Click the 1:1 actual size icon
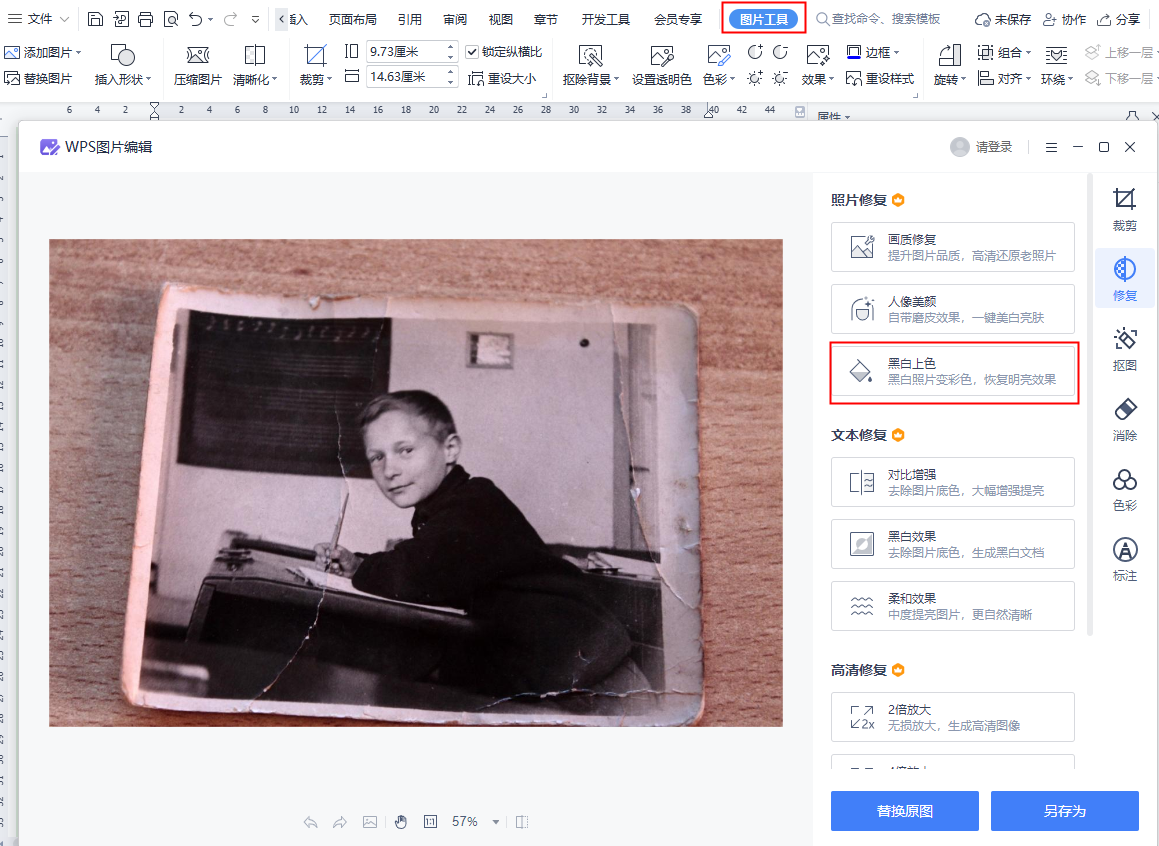Viewport: 1159px width, 846px height. pyautogui.click(x=430, y=822)
